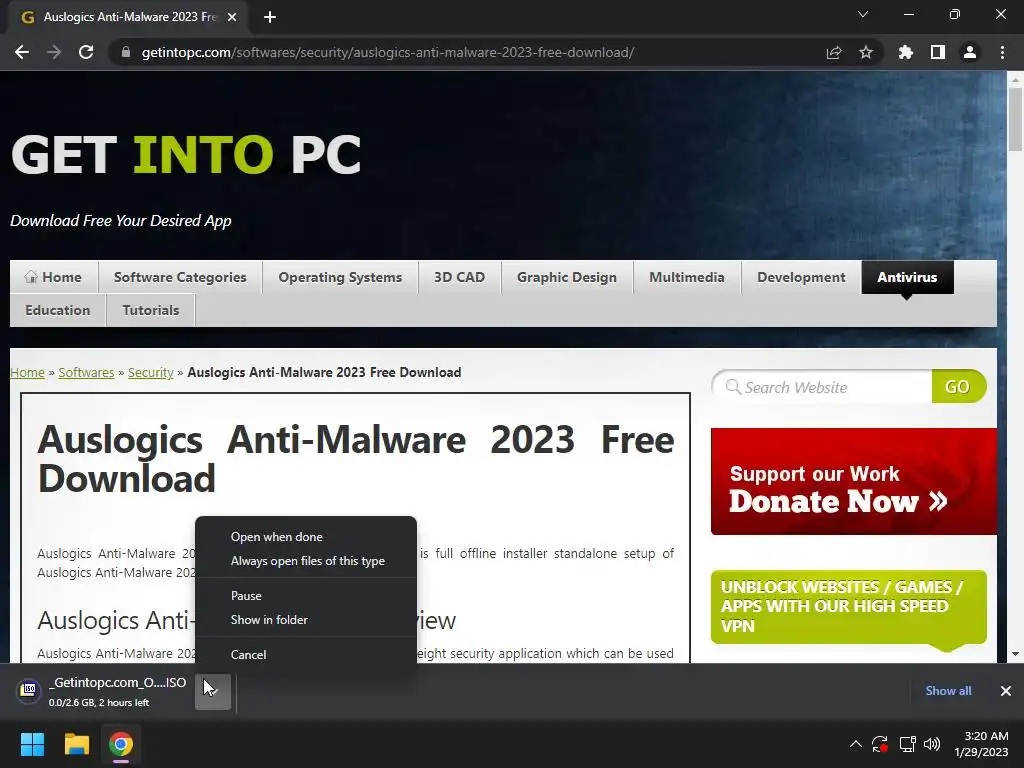Show hidden system tray icons
Screen dimensions: 1024x768
click(x=856, y=744)
